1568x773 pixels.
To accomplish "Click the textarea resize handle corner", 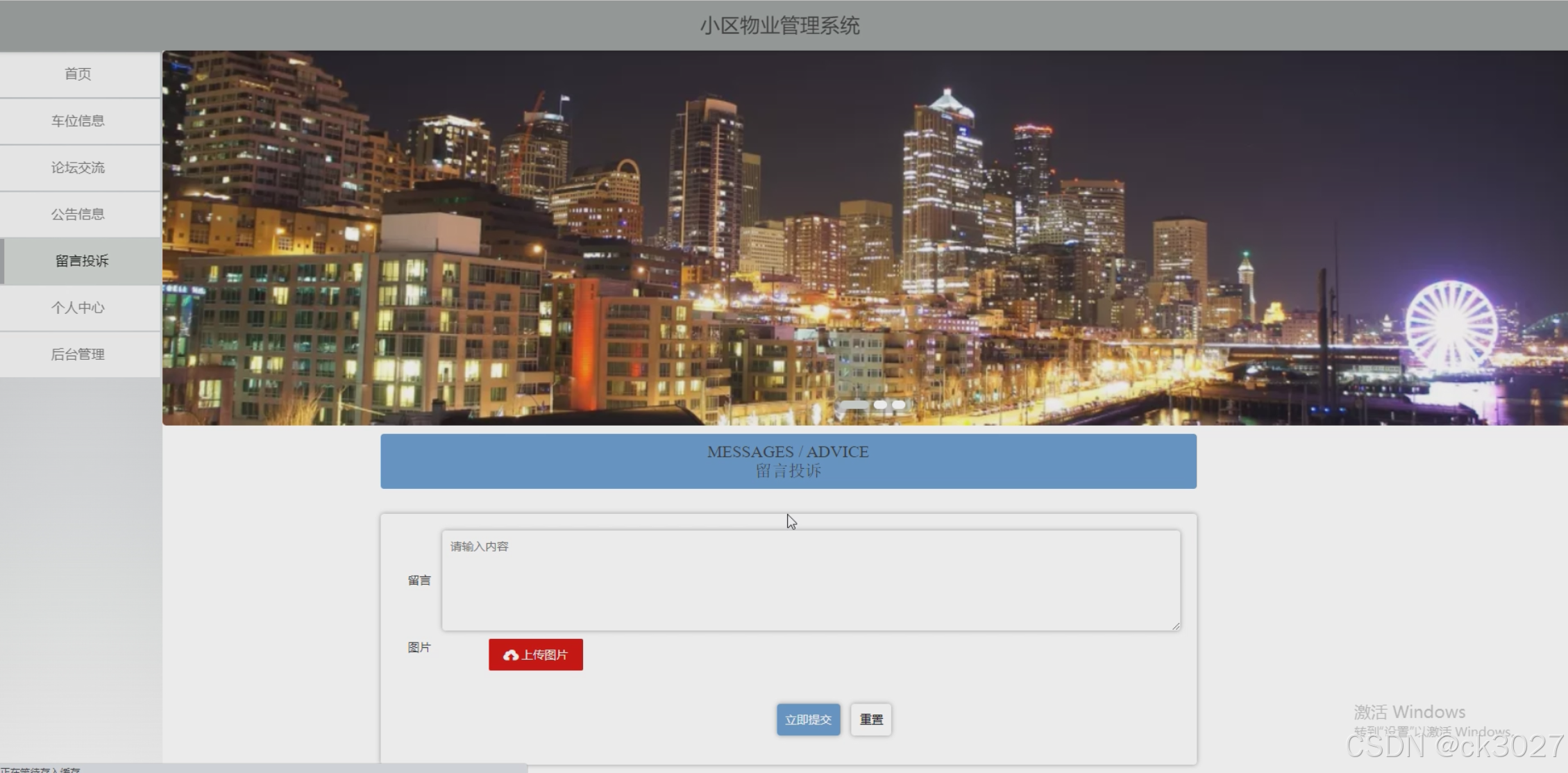I will point(1175,626).
